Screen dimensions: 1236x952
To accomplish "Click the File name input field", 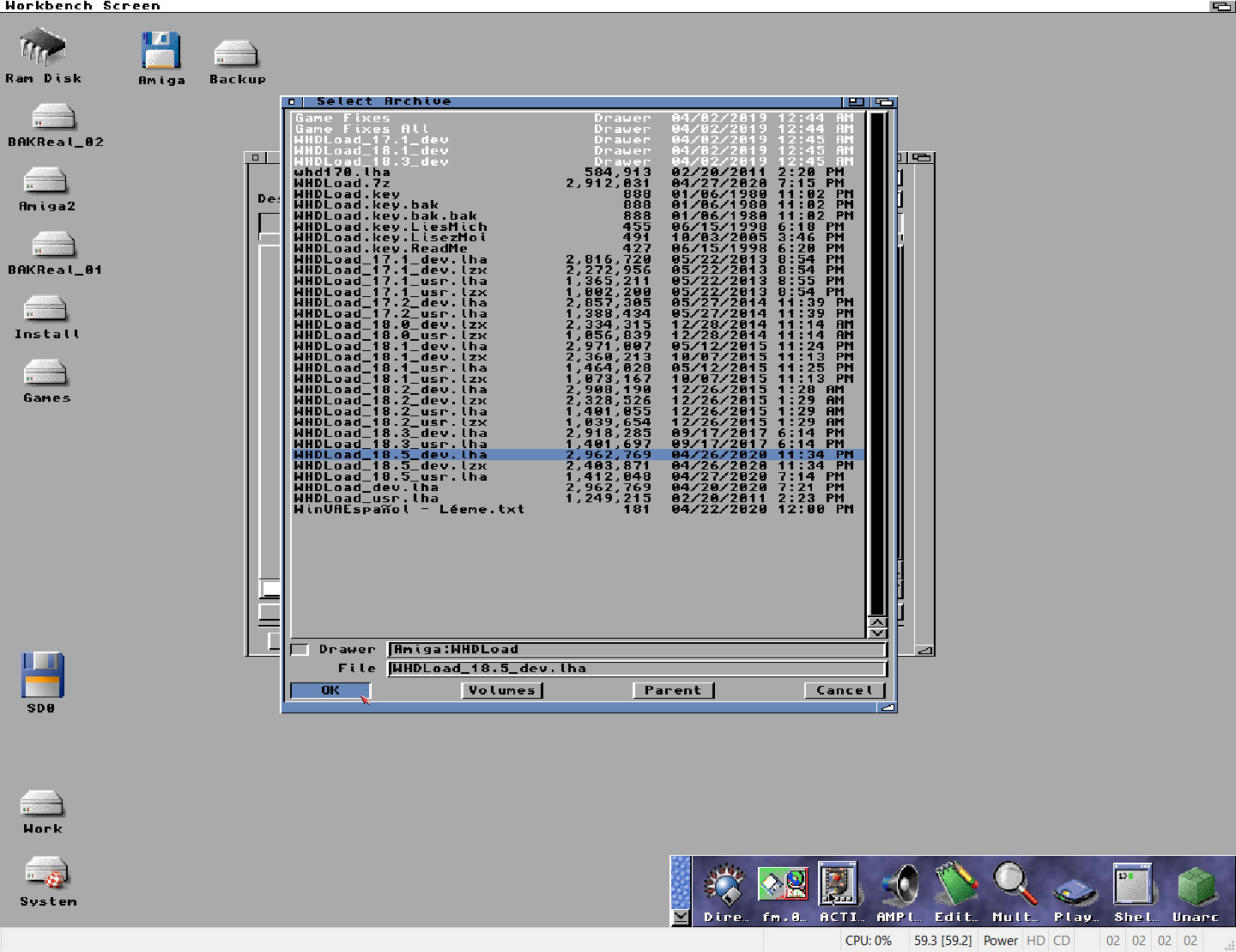I will tap(637, 669).
